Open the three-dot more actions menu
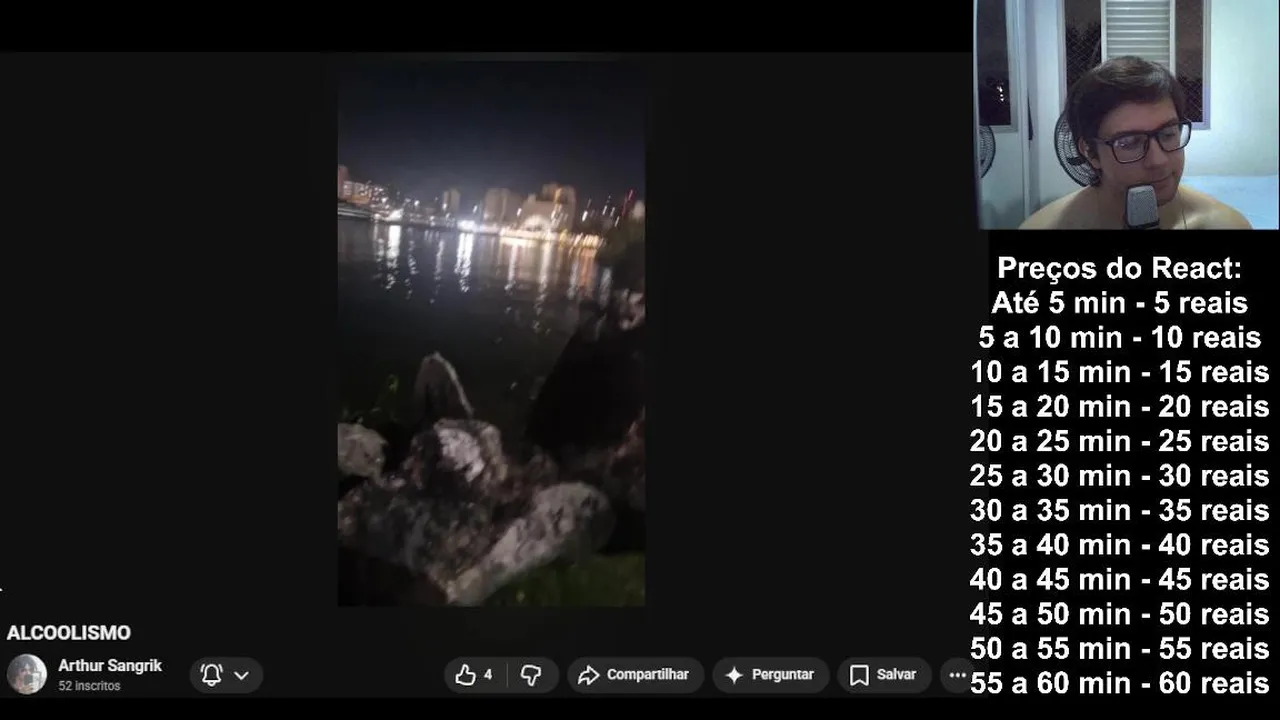1280x720 pixels. pyautogui.click(x=957, y=675)
